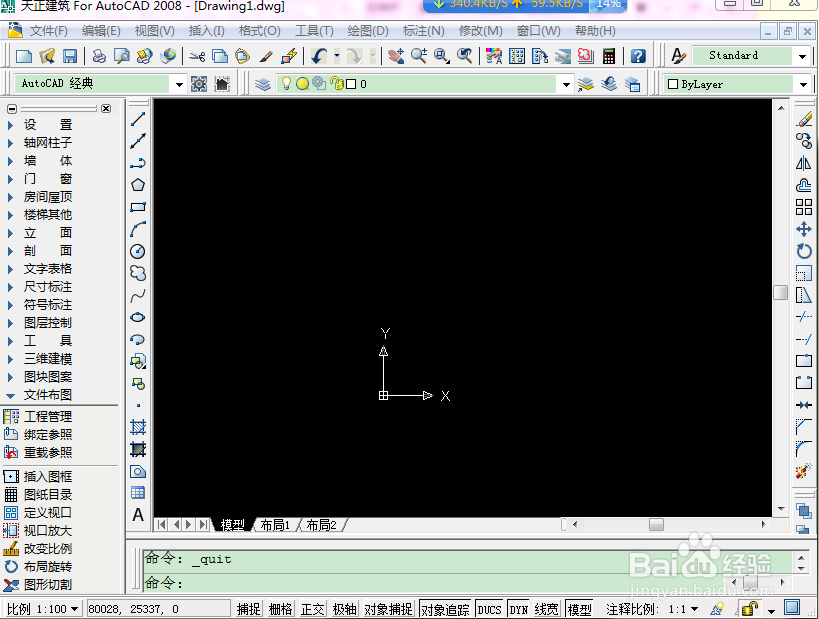Viewport: 819px width, 619px height.
Task: Open the 修改(M) menu
Action: 481,31
